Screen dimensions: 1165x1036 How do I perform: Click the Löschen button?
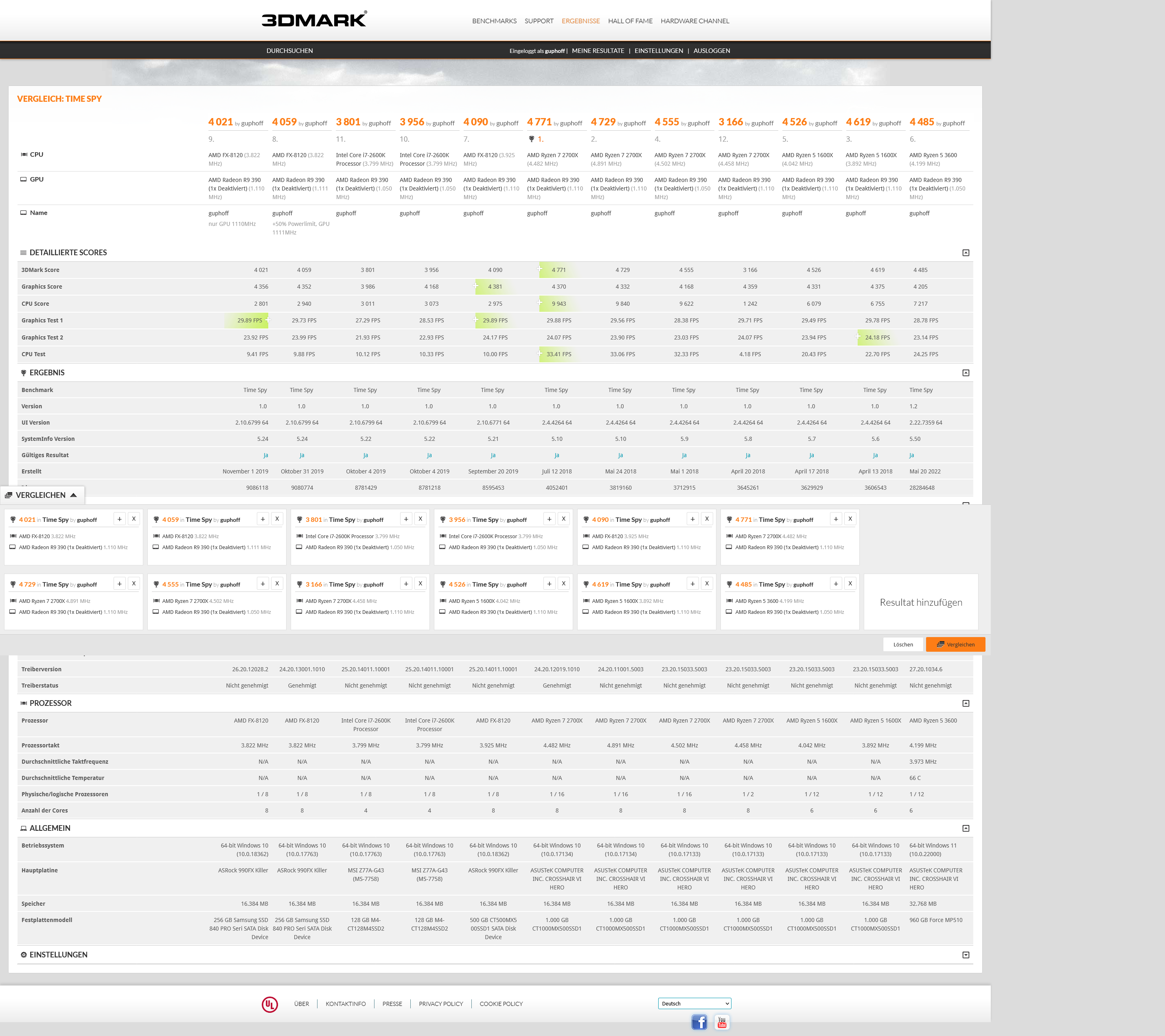[903, 644]
